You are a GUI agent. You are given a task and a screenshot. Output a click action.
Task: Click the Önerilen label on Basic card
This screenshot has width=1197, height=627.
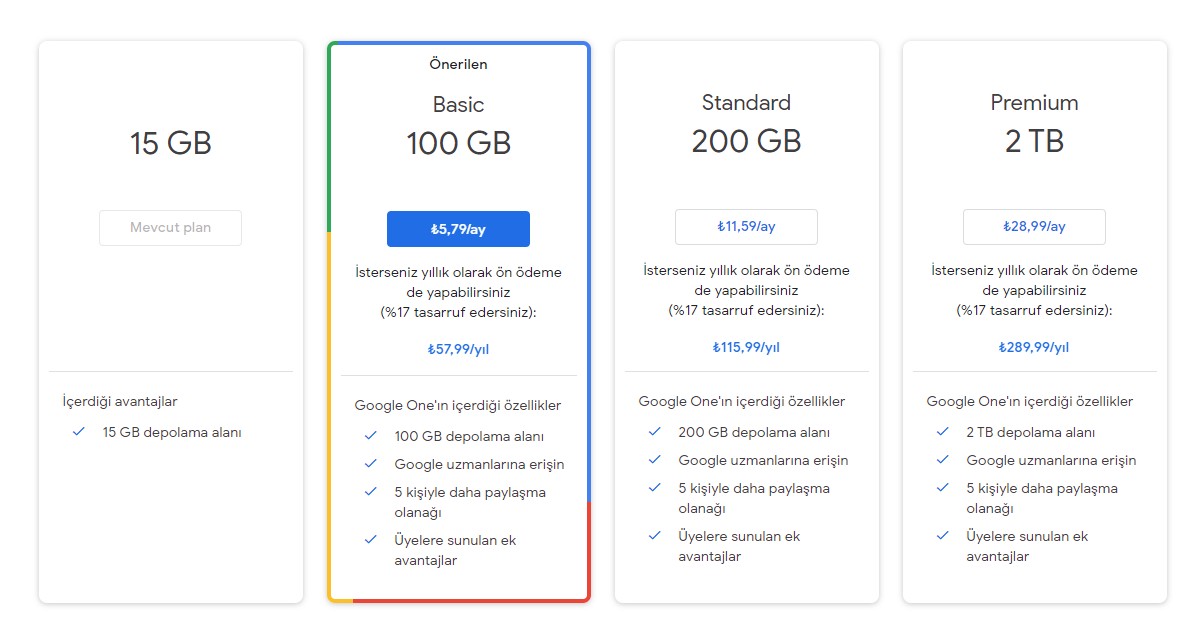(x=458, y=65)
